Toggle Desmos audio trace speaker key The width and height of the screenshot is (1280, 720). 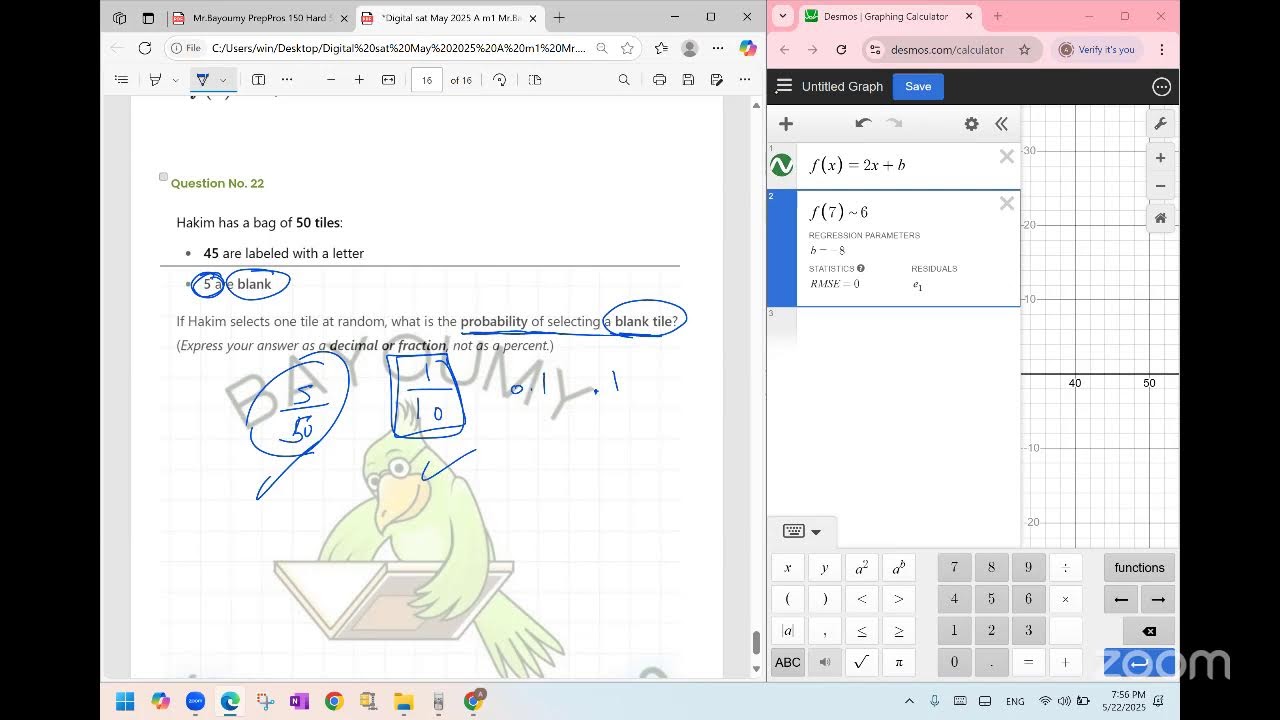point(825,662)
